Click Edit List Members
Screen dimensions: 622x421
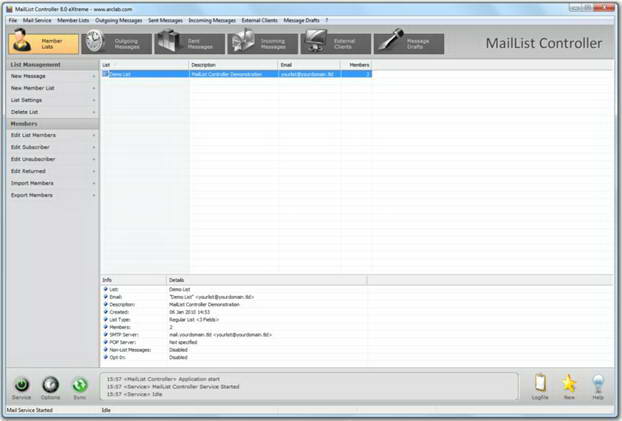pyautogui.click(x=53, y=135)
